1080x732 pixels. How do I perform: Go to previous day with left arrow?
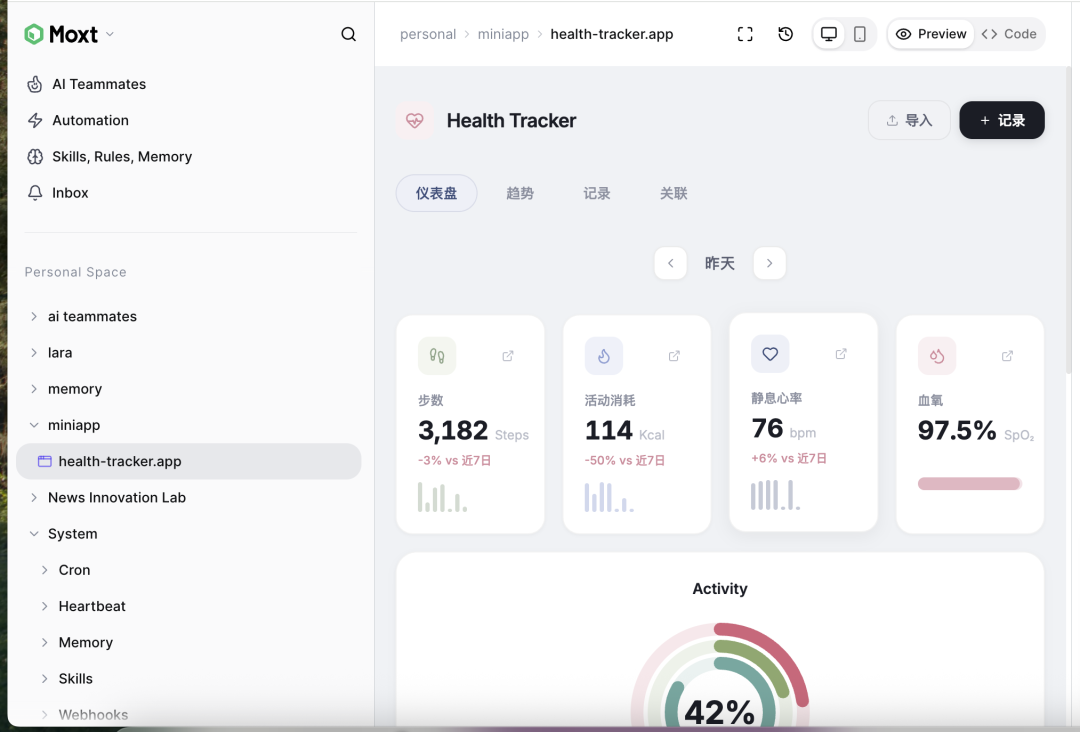(x=670, y=263)
